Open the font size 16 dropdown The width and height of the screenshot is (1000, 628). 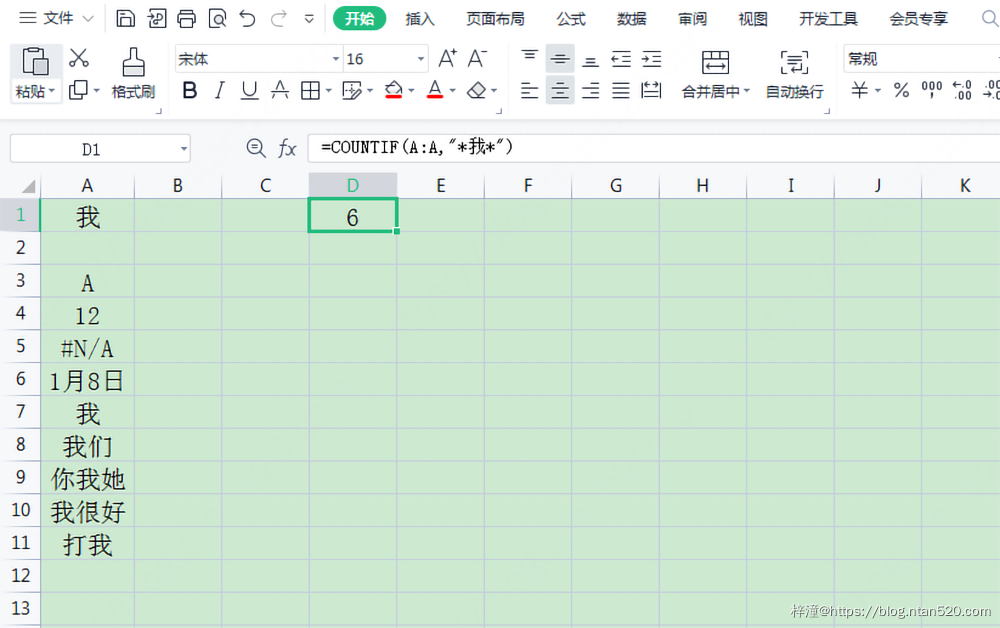tap(421, 59)
